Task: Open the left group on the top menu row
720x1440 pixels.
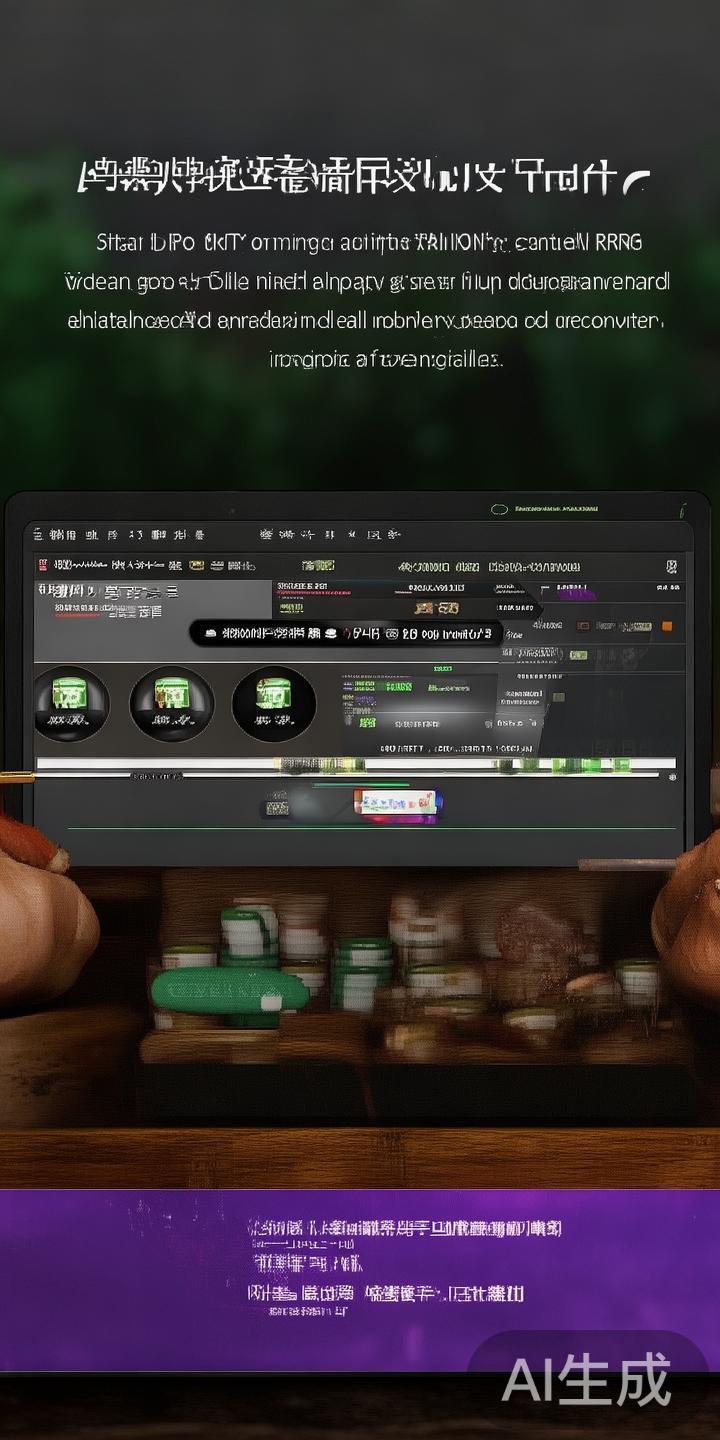Action: 120,535
